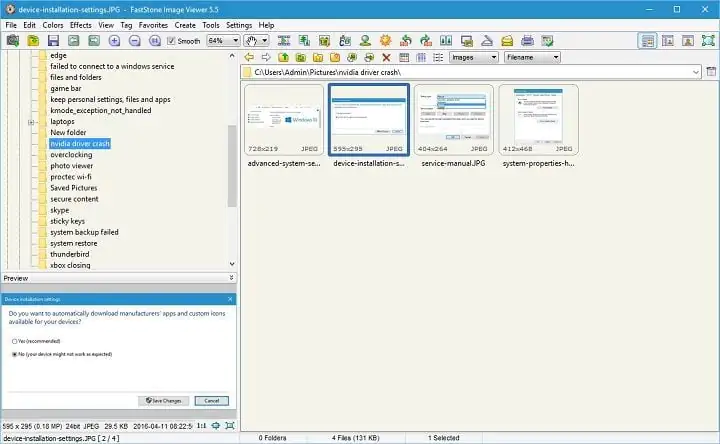Viewport: 720px width, 444px height.
Task: Open the Tag menu
Action: tap(126, 25)
